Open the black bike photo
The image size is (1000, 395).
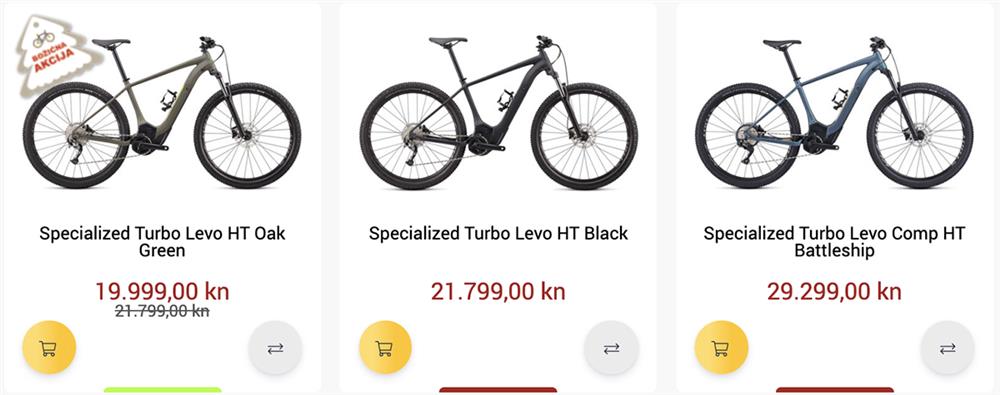[499, 112]
